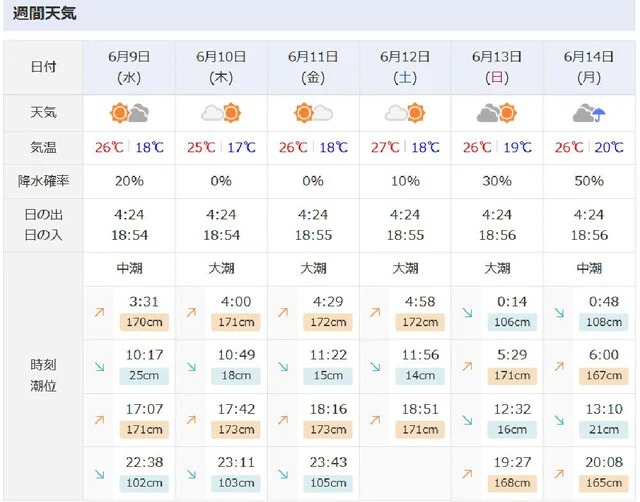The height and width of the screenshot is (502, 640).
Task: Click the 106cm low tide badge
Action: tap(511, 322)
